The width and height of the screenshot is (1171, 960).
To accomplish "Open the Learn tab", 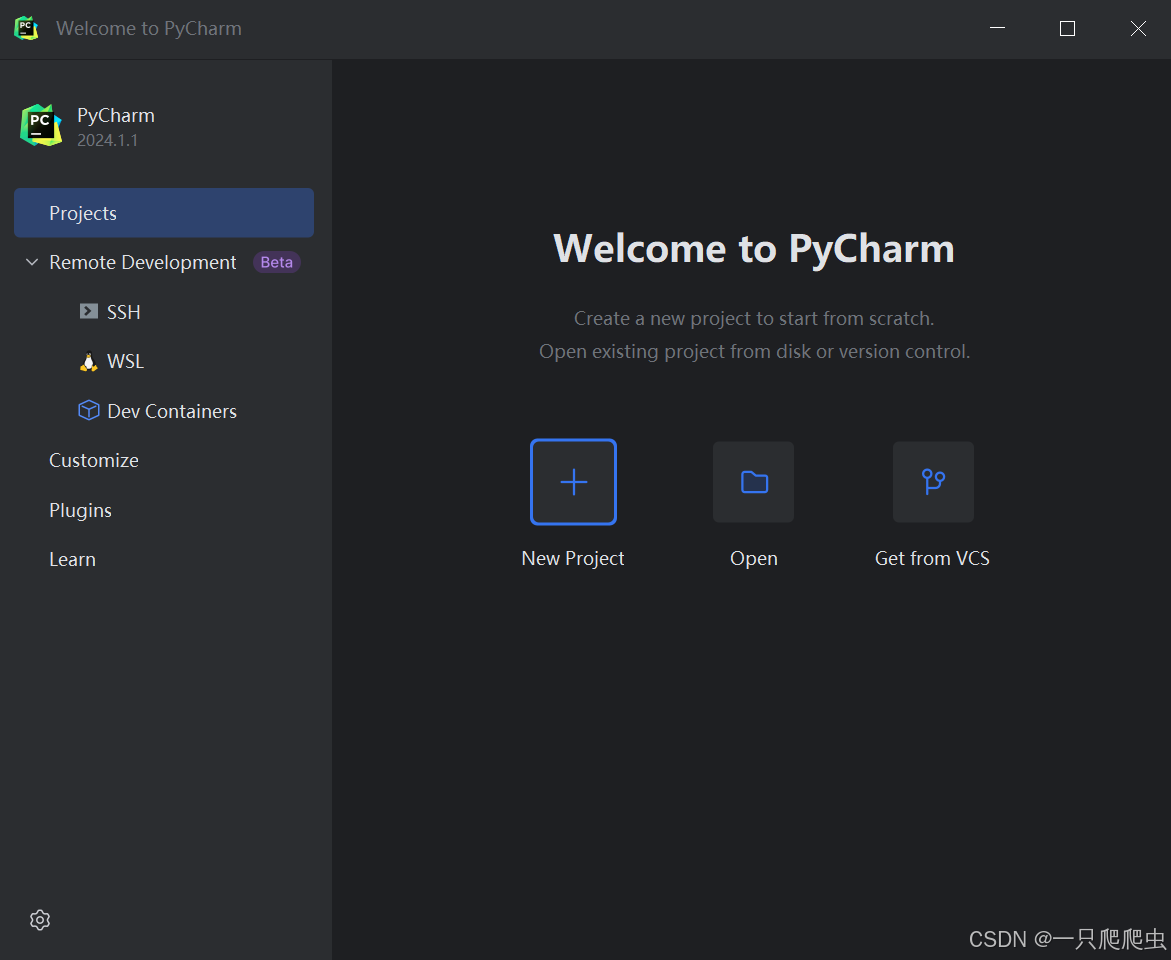I will [72, 560].
